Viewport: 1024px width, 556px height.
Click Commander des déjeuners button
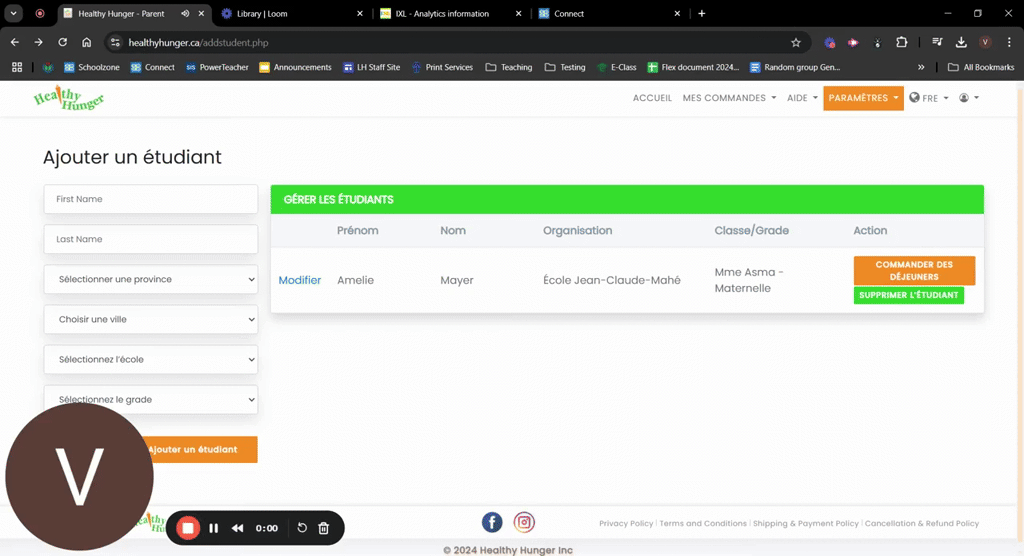point(914,270)
